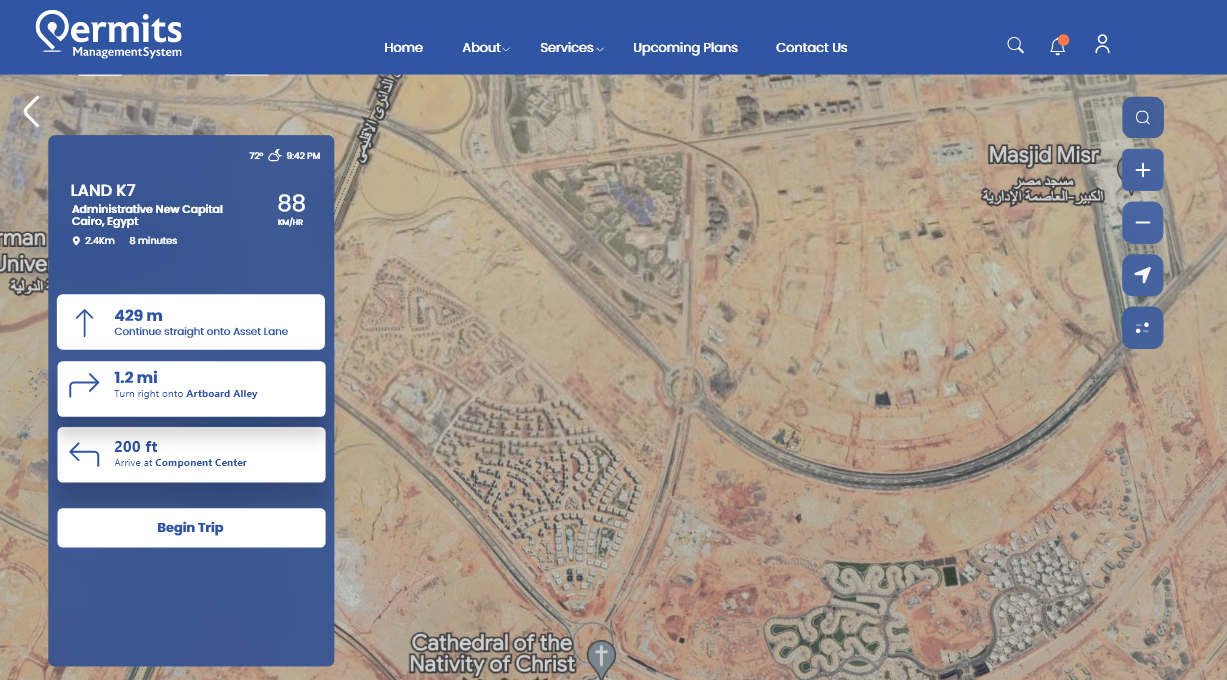Click the header search magnifier icon
Screen dimensions: 1227x680
1015,45
